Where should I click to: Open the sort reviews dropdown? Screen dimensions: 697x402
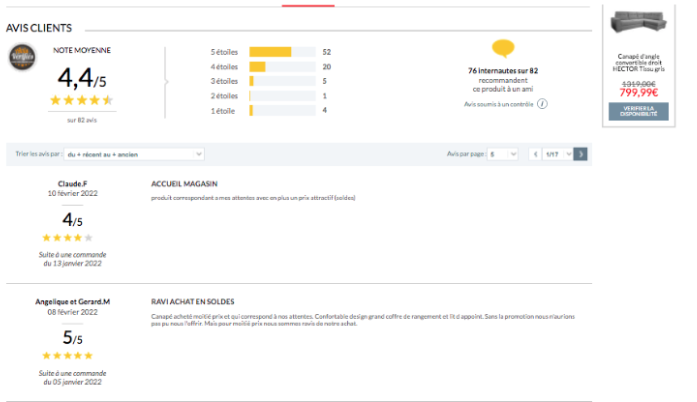point(134,154)
